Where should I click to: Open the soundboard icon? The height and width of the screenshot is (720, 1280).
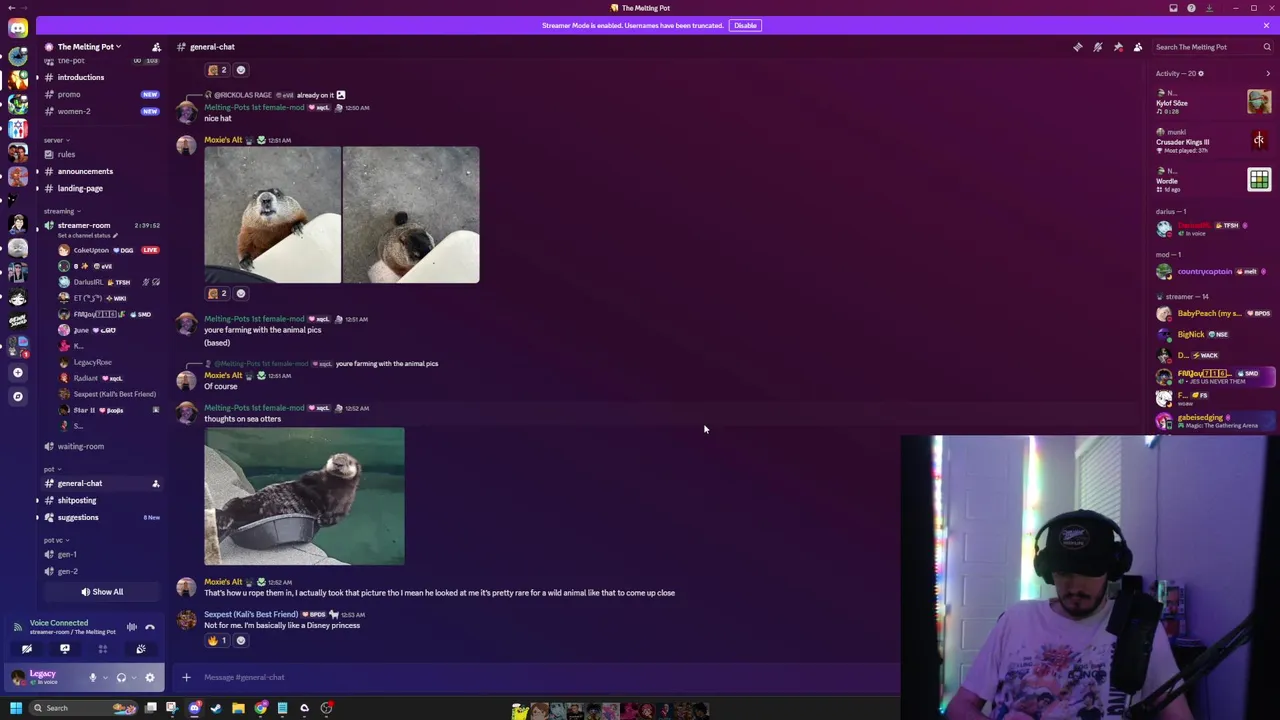(141, 649)
